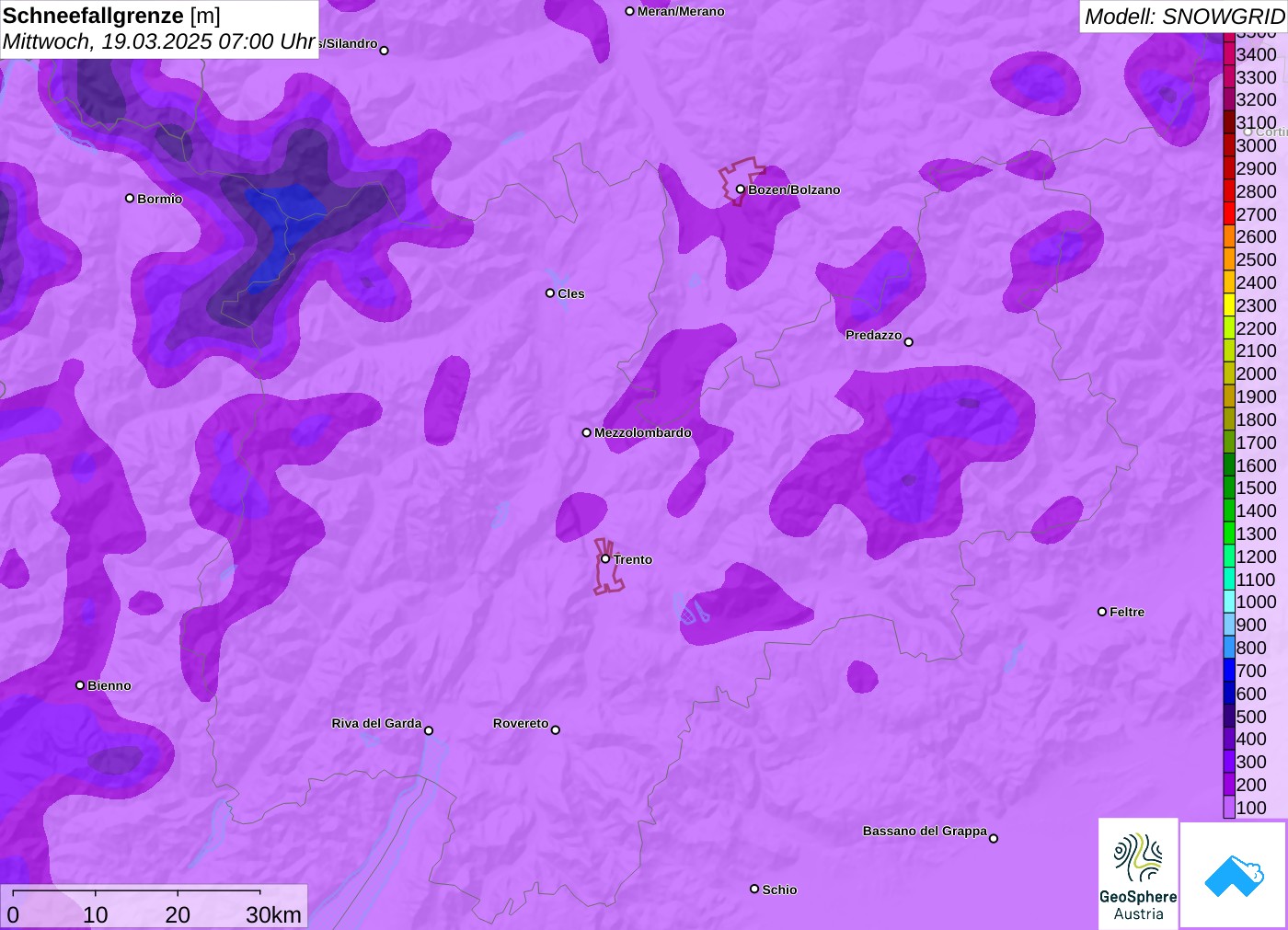Select the 2700 m red legend swatch
Screen dimensions: 1288x930
click(x=1229, y=214)
